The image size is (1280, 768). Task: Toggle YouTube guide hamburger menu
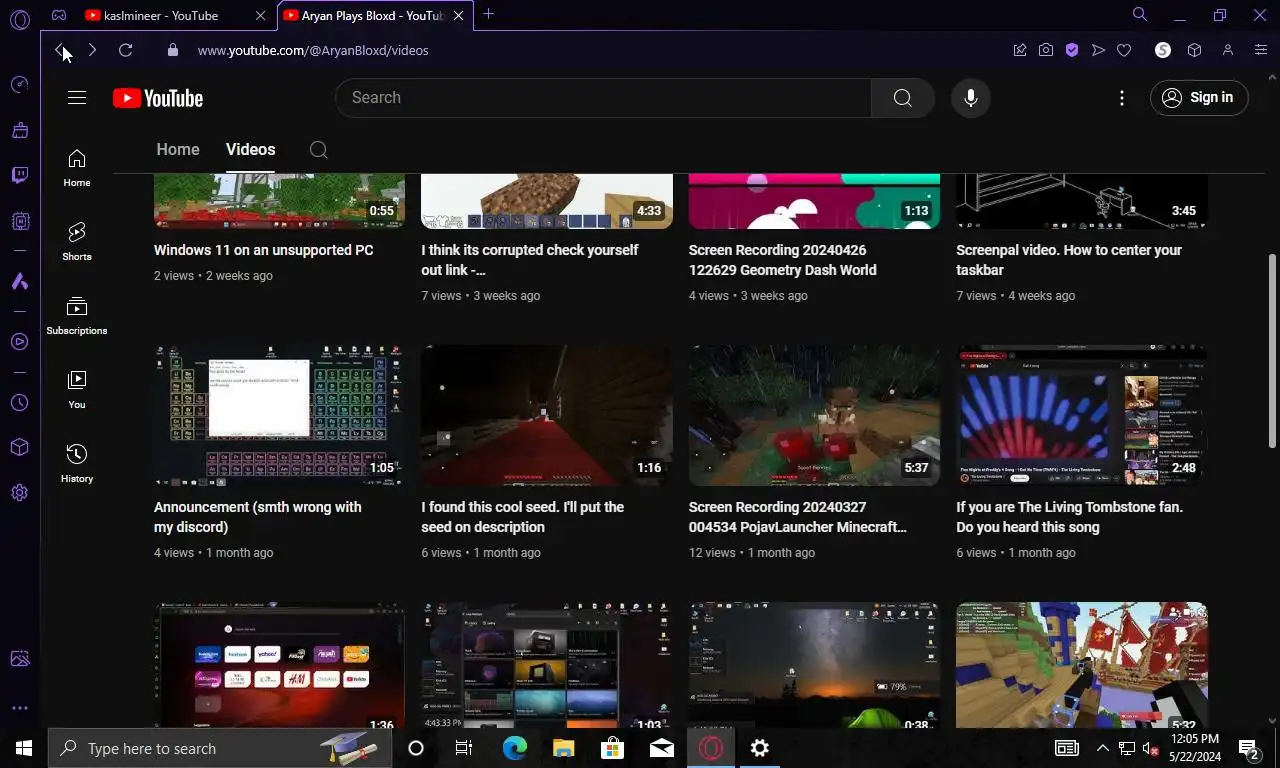pos(77,97)
